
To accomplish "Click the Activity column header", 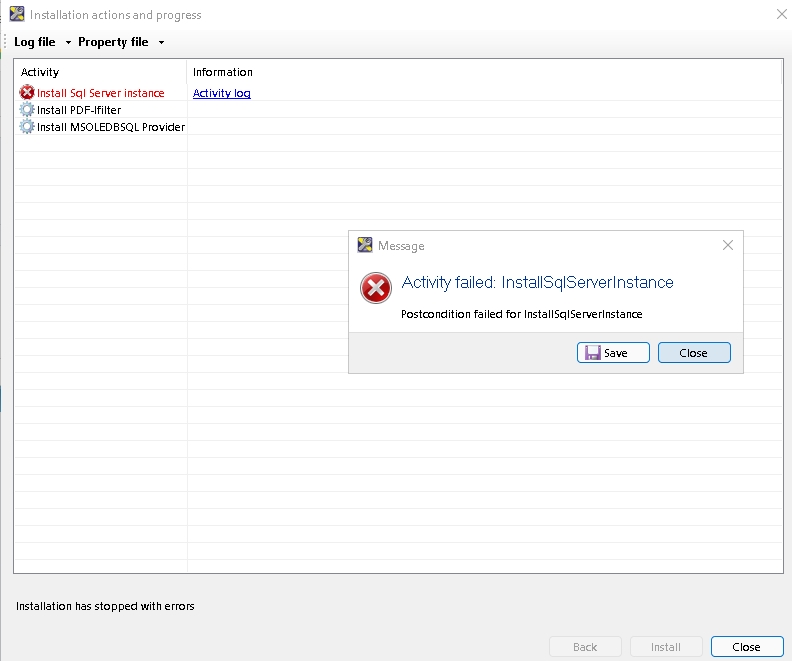I will click(x=40, y=72).
